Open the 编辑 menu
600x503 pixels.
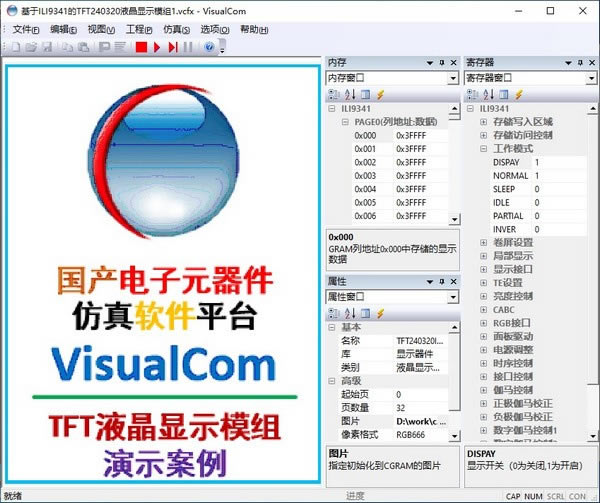click(x=64, y=29)
